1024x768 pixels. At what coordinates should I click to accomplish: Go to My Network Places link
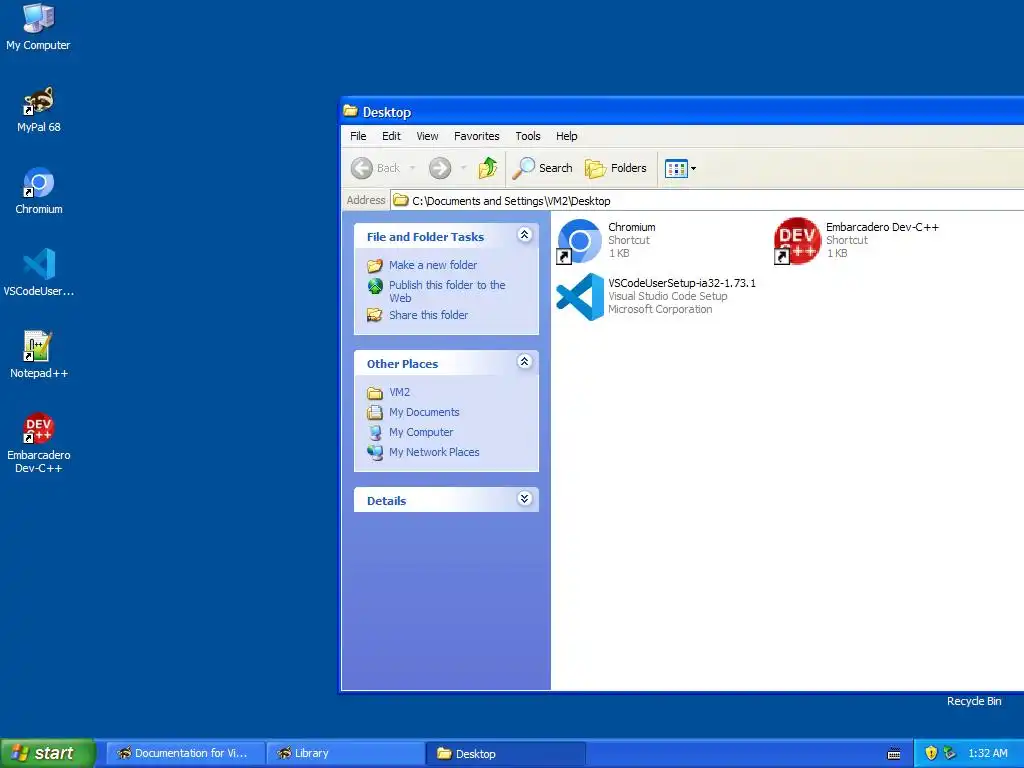click(434, 452)
